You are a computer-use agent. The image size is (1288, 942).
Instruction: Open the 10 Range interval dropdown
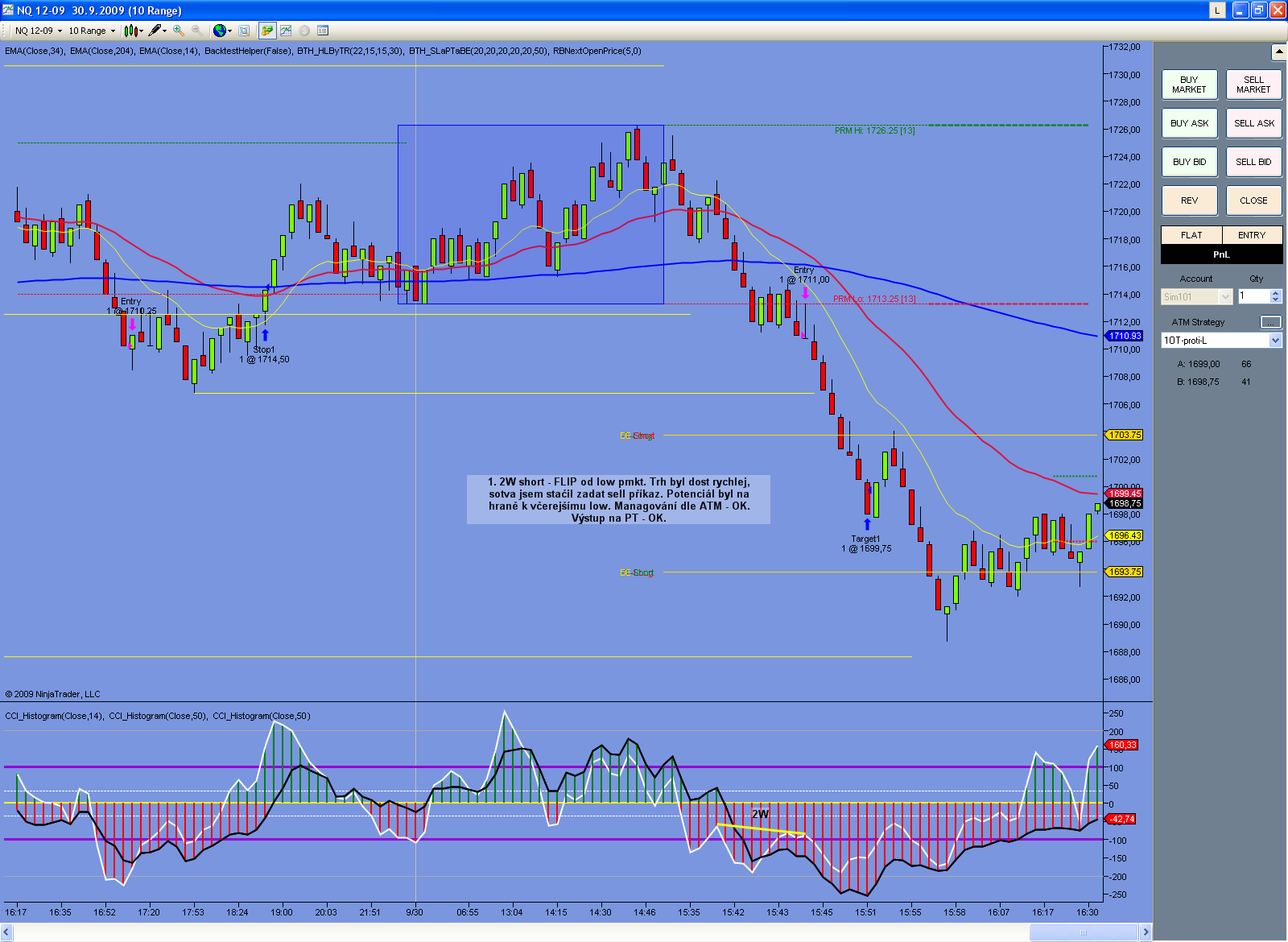coord(92,31)
